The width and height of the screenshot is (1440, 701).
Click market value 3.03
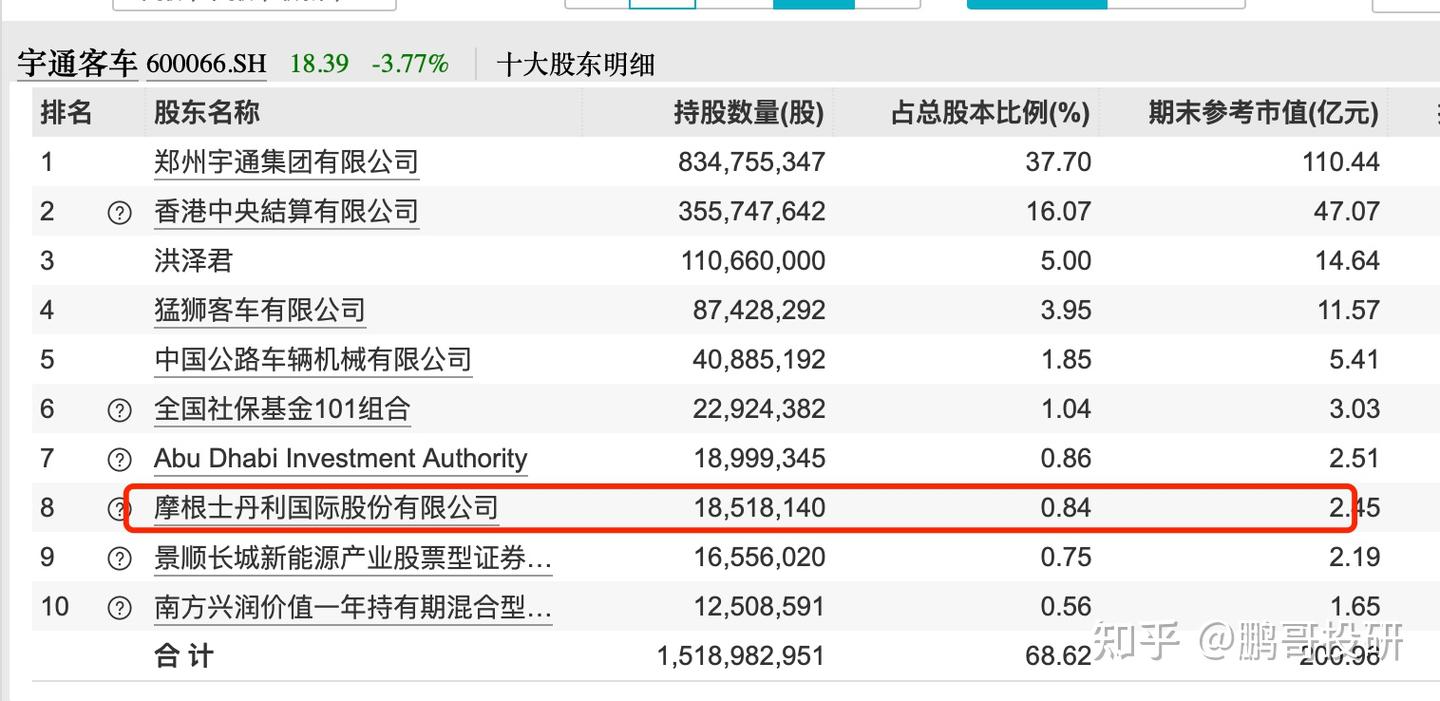[x=1355, y=409]
